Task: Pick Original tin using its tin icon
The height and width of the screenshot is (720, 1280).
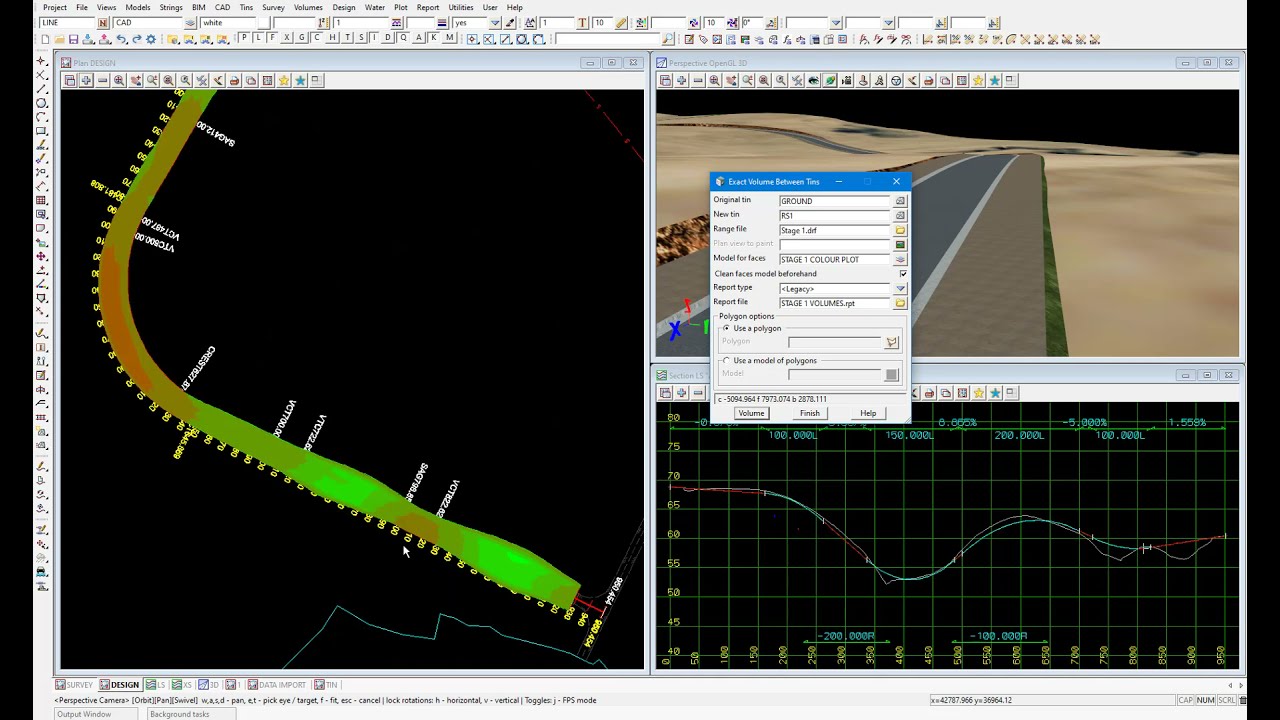Action: click(900, 201)
